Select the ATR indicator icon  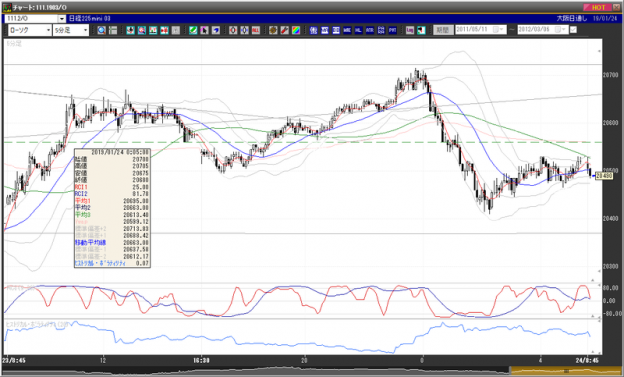(x=370, y=30)
